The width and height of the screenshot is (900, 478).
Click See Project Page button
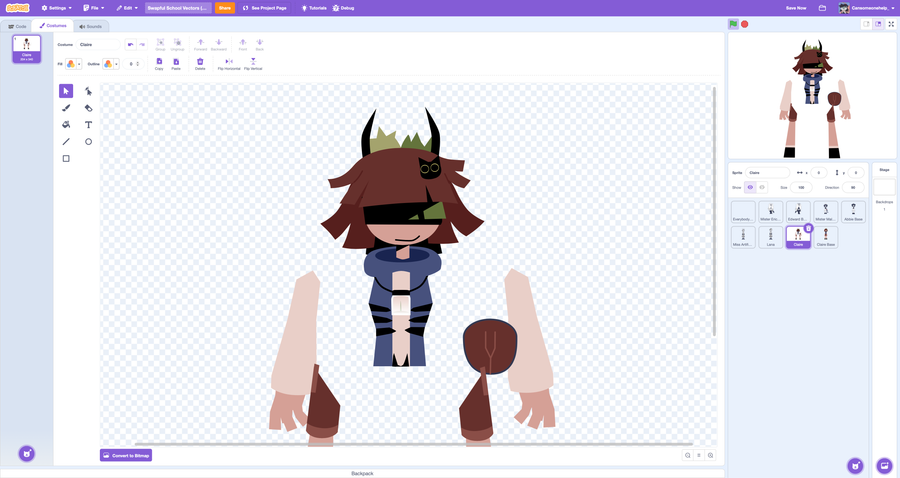coord(264,8)
